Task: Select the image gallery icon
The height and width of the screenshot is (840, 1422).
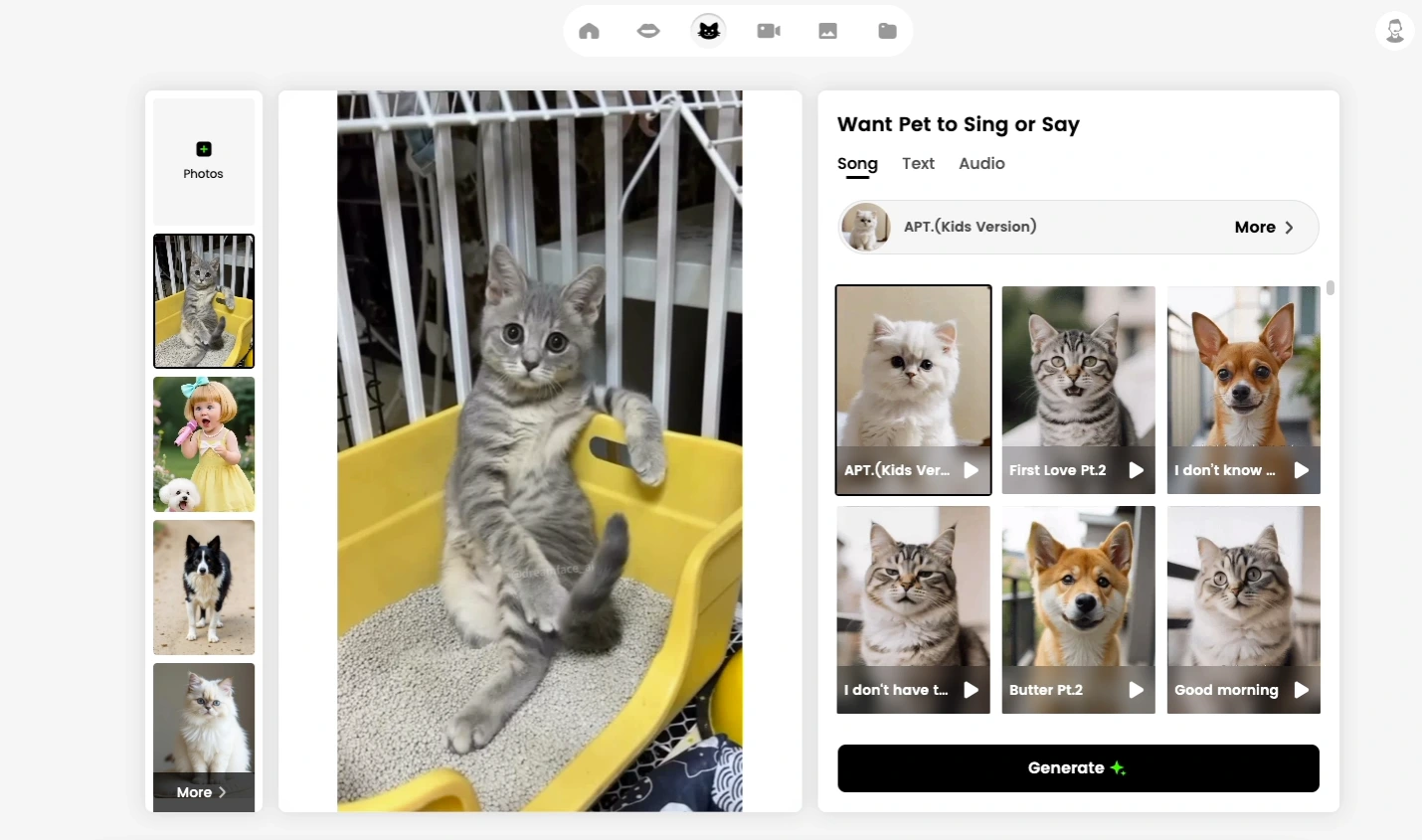Action: (x=827, y=31)
